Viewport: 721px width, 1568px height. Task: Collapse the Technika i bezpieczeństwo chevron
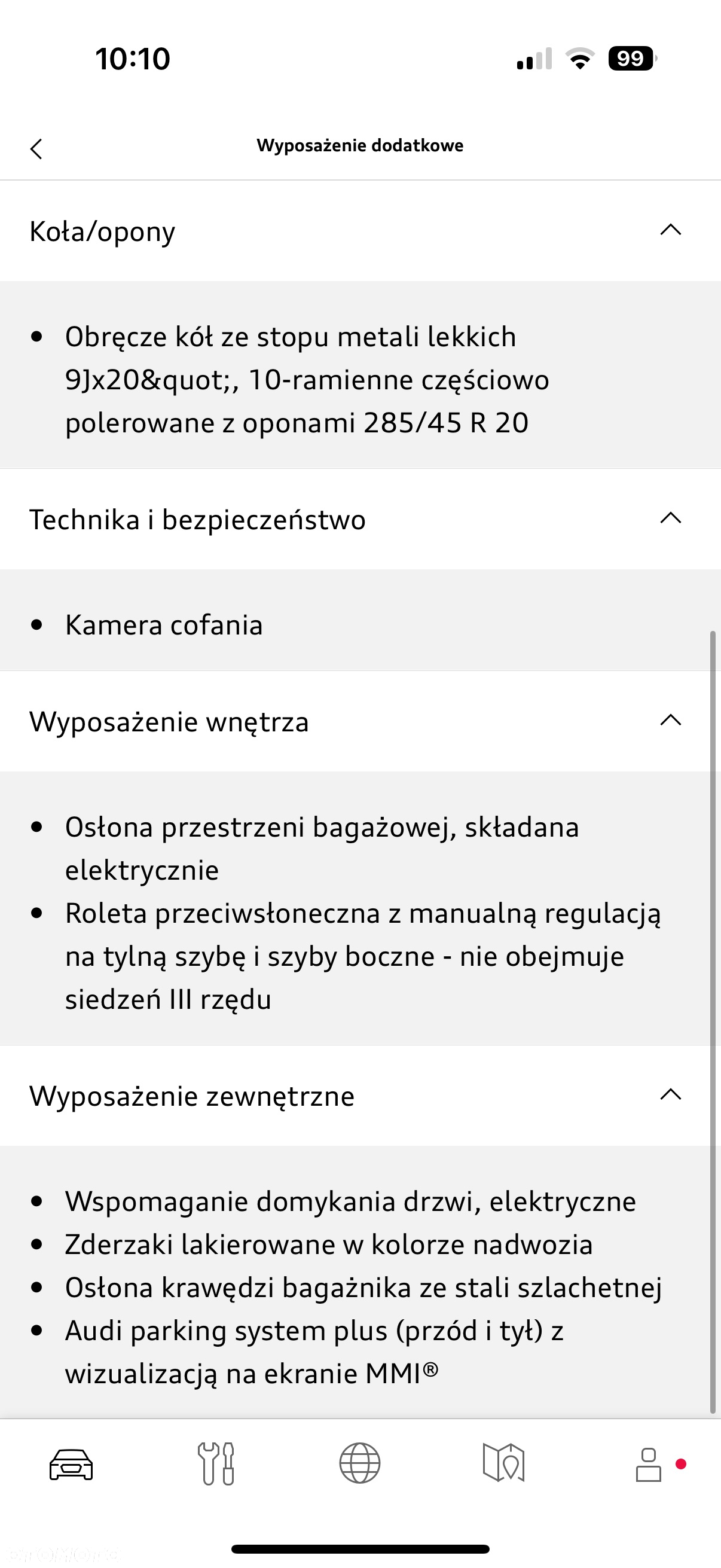[x=671, y=518]
